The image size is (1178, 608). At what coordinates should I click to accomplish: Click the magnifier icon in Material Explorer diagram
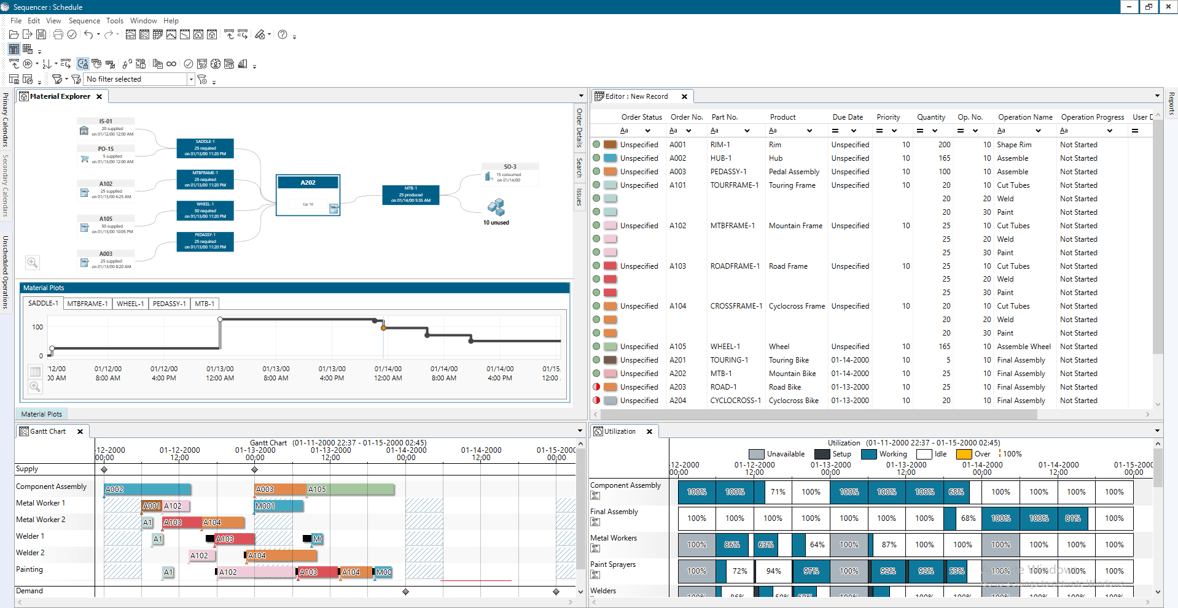point(32,263)
